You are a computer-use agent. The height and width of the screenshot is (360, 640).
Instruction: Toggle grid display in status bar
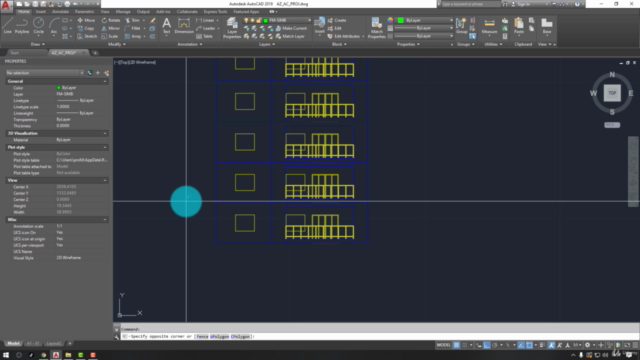[456, 345]
